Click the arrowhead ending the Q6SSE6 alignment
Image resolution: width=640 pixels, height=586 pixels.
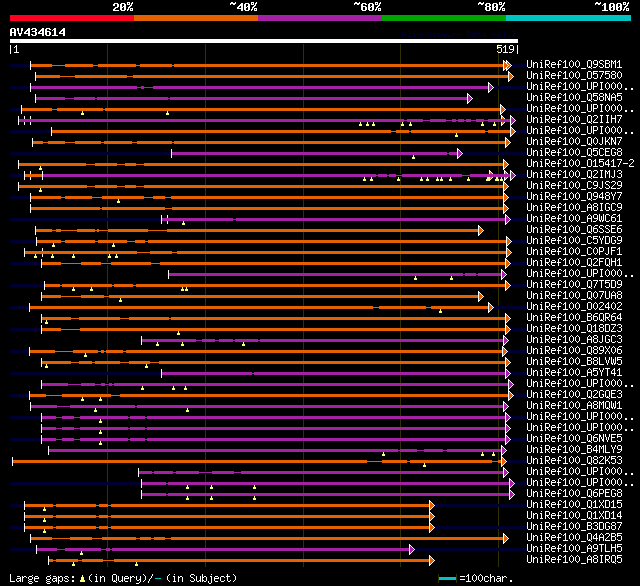(x=481, y=231)
